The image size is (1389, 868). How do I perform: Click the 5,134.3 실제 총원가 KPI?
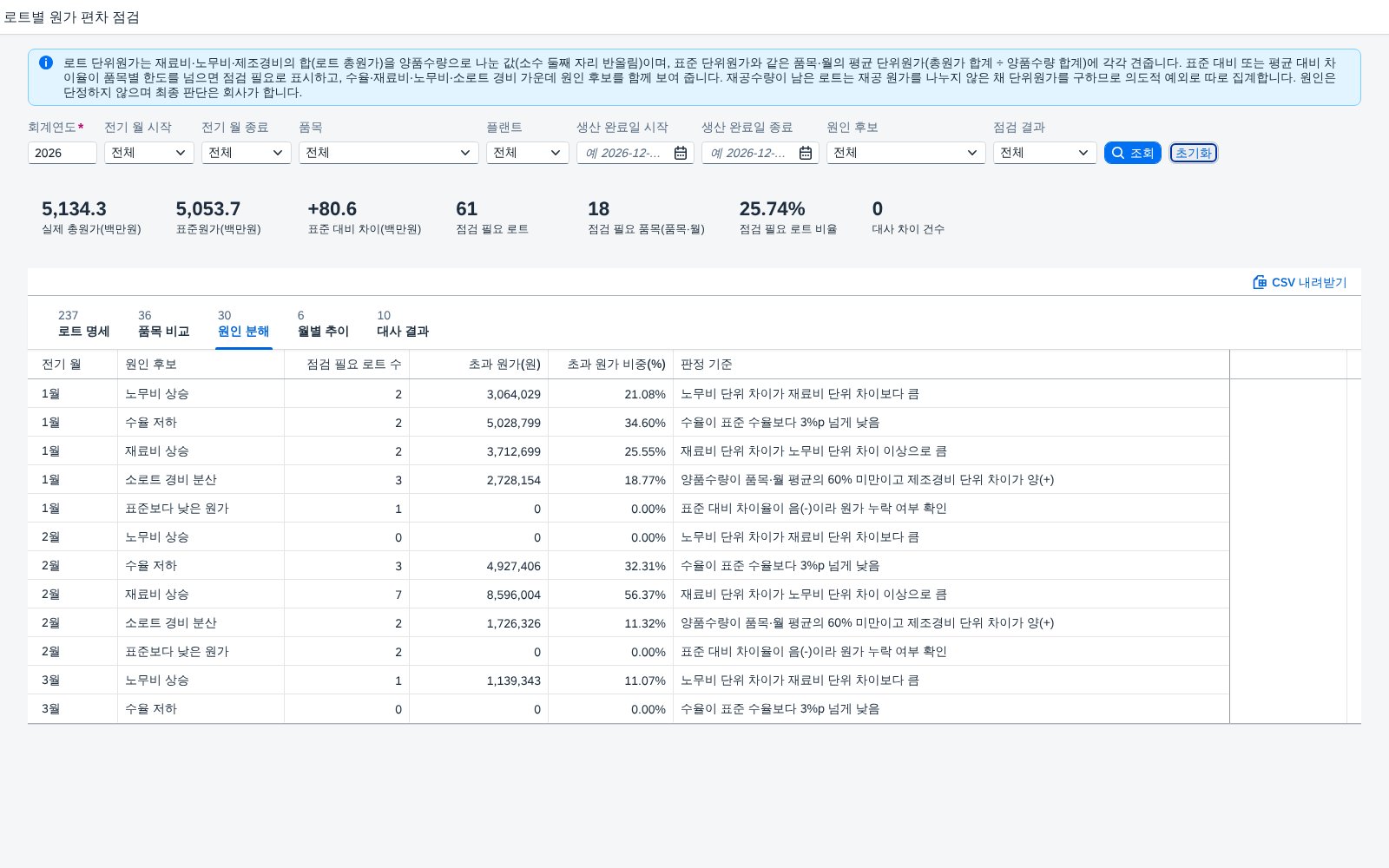(x=91, y=217)
